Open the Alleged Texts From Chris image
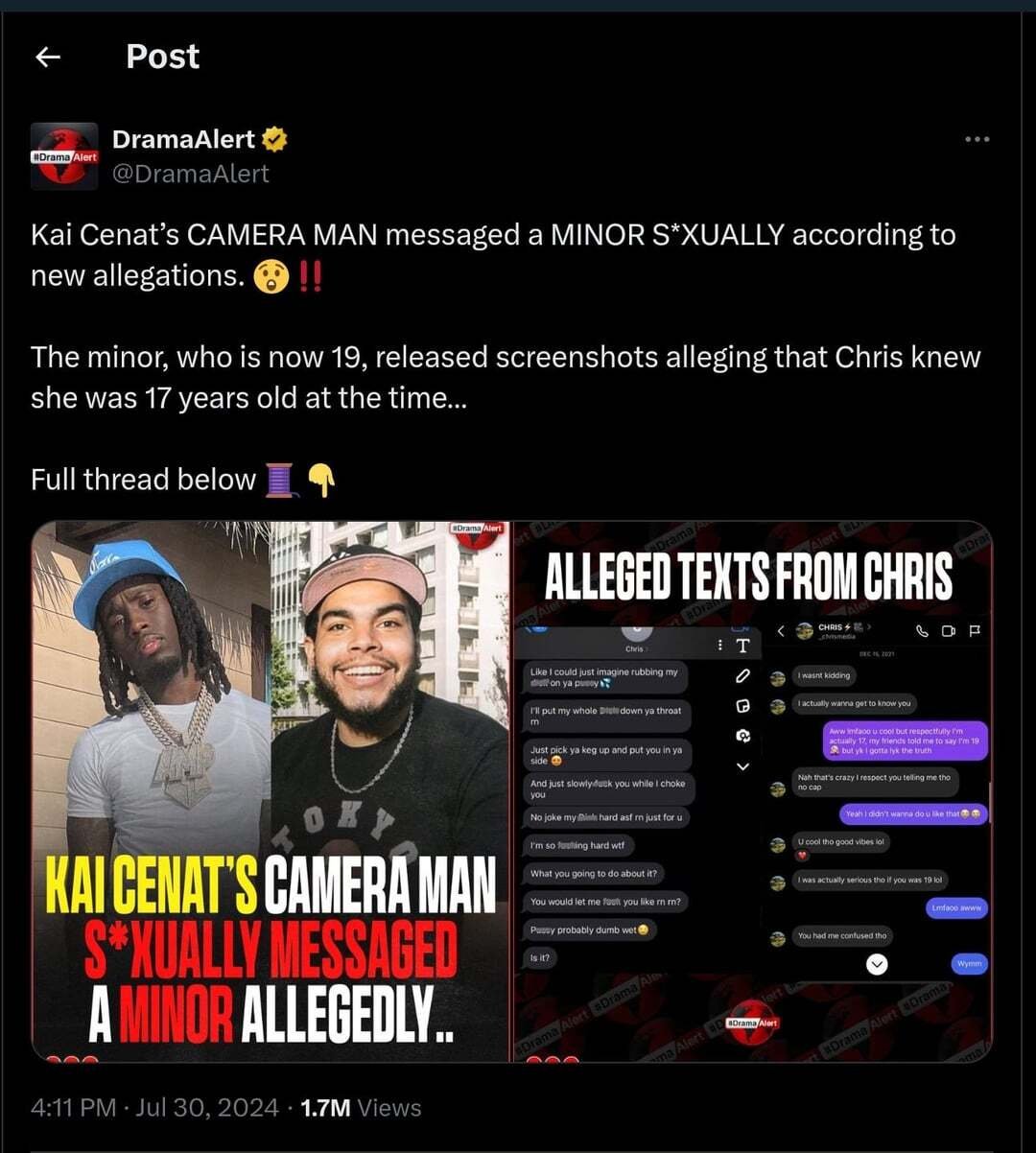This screenshot has width=1036, height=1153. pyautogui.click(x=753, y=791)
